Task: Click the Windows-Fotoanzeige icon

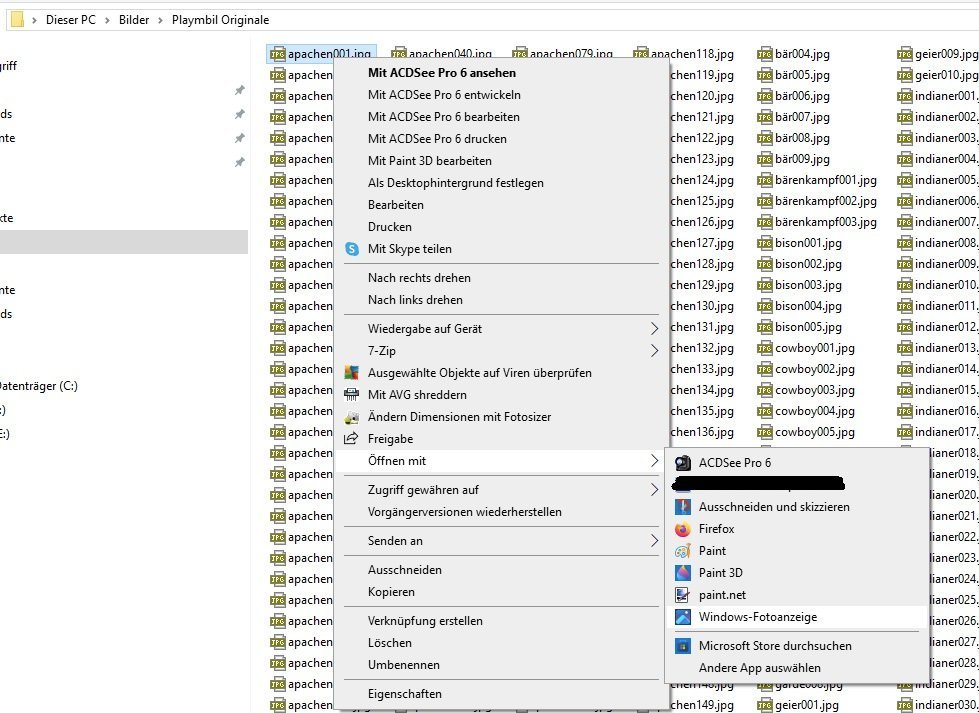Action: pyautogui.click(x=683, y=617)
